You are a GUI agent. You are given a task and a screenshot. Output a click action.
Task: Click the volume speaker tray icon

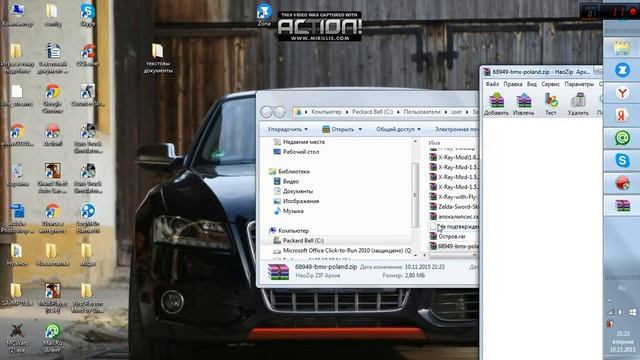tap(620, 312)
